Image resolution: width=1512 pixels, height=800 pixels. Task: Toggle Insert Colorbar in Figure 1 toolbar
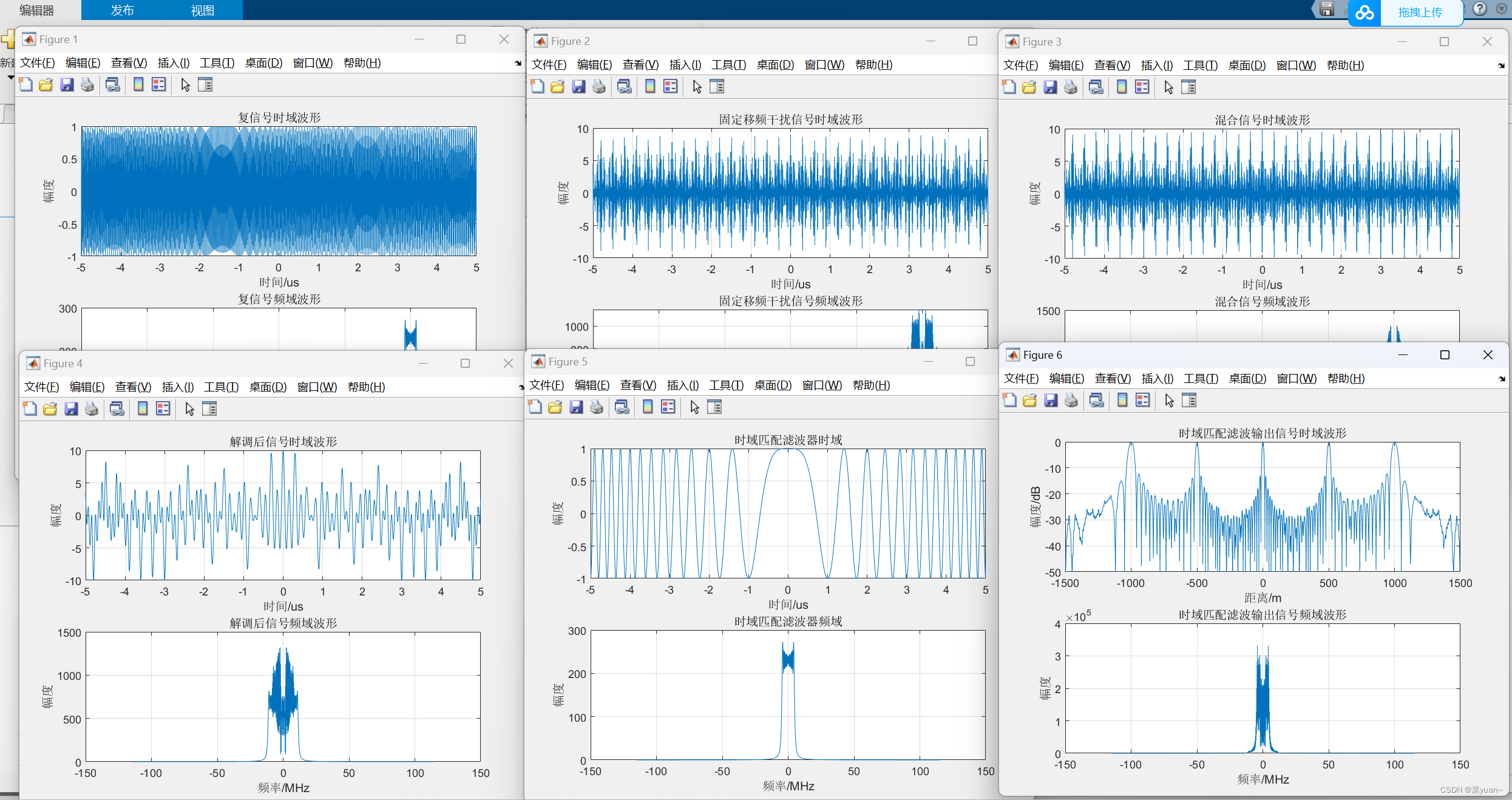138,85
